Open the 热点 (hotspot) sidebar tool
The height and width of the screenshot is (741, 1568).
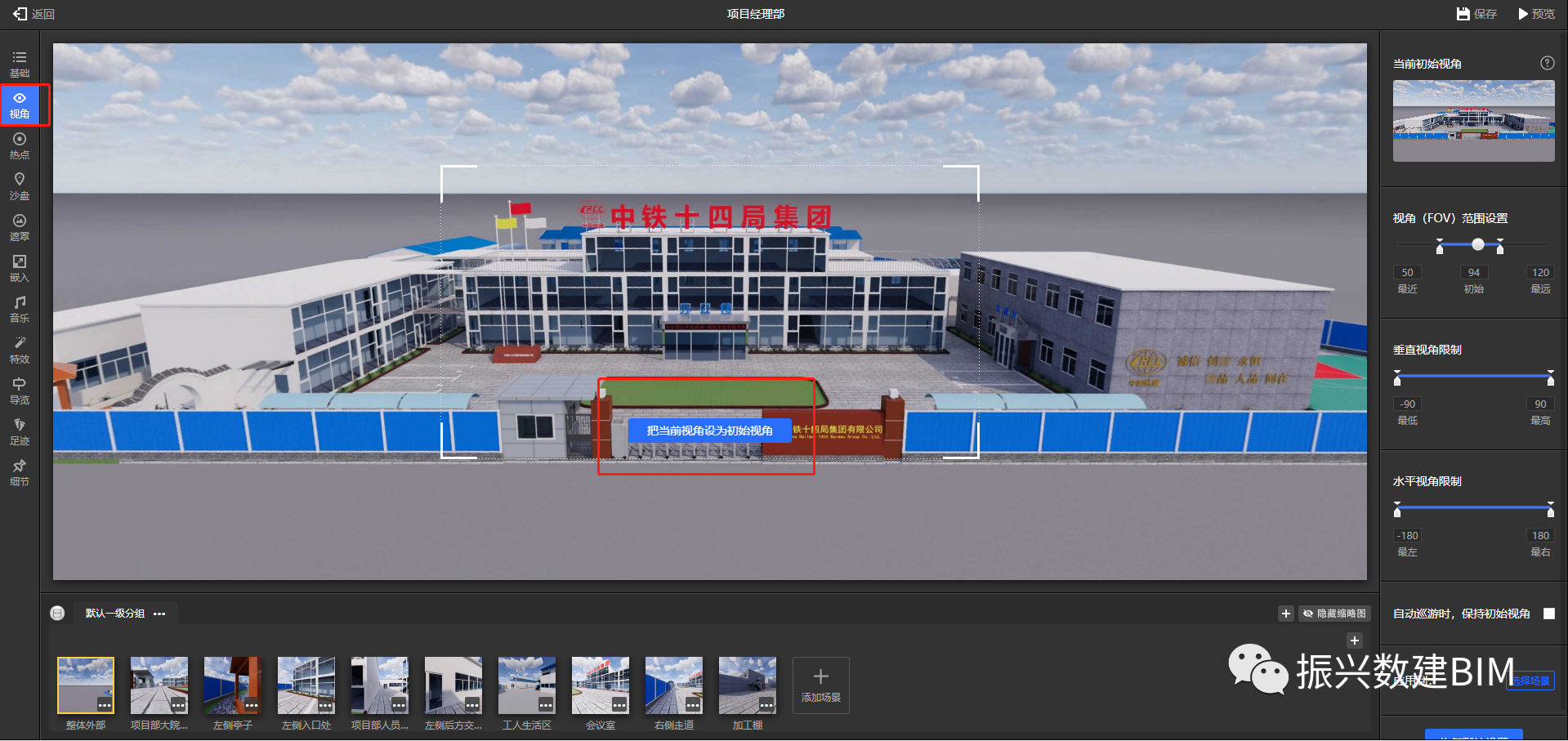tap(20, 145)
